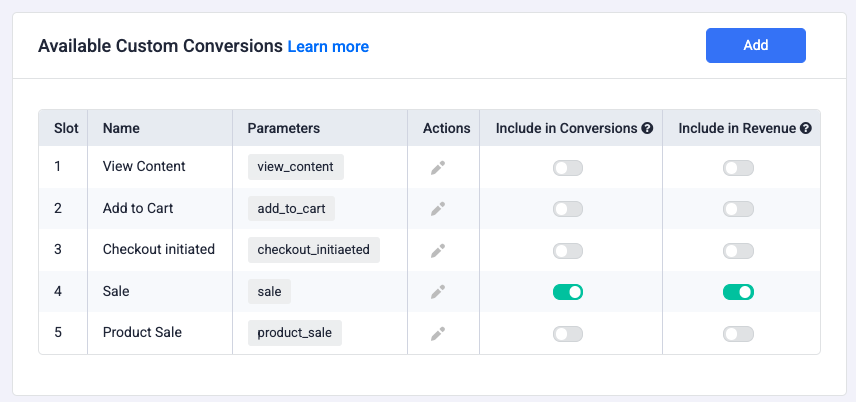The height and width of the screenshot is (402, 856).
Task: Click help icon beside Include in Revenue
Action: 806,128
